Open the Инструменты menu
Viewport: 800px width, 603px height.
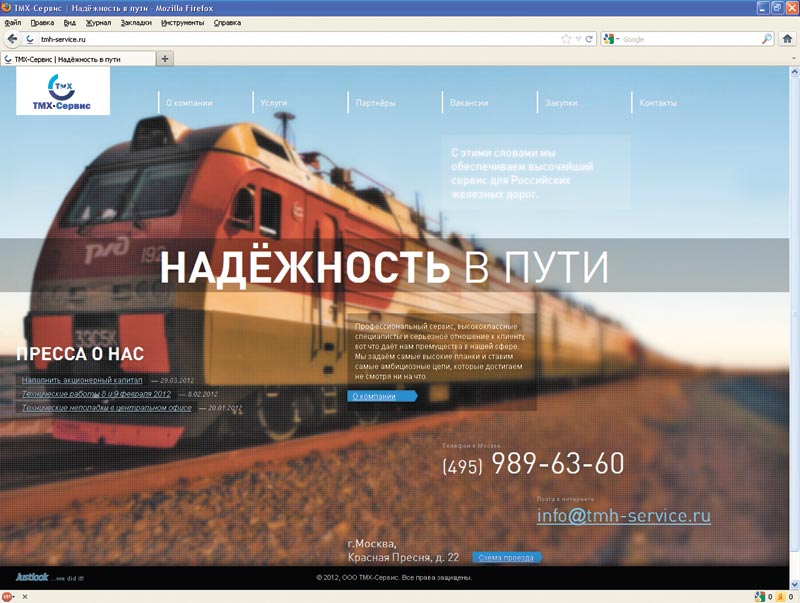pos(181,22)
